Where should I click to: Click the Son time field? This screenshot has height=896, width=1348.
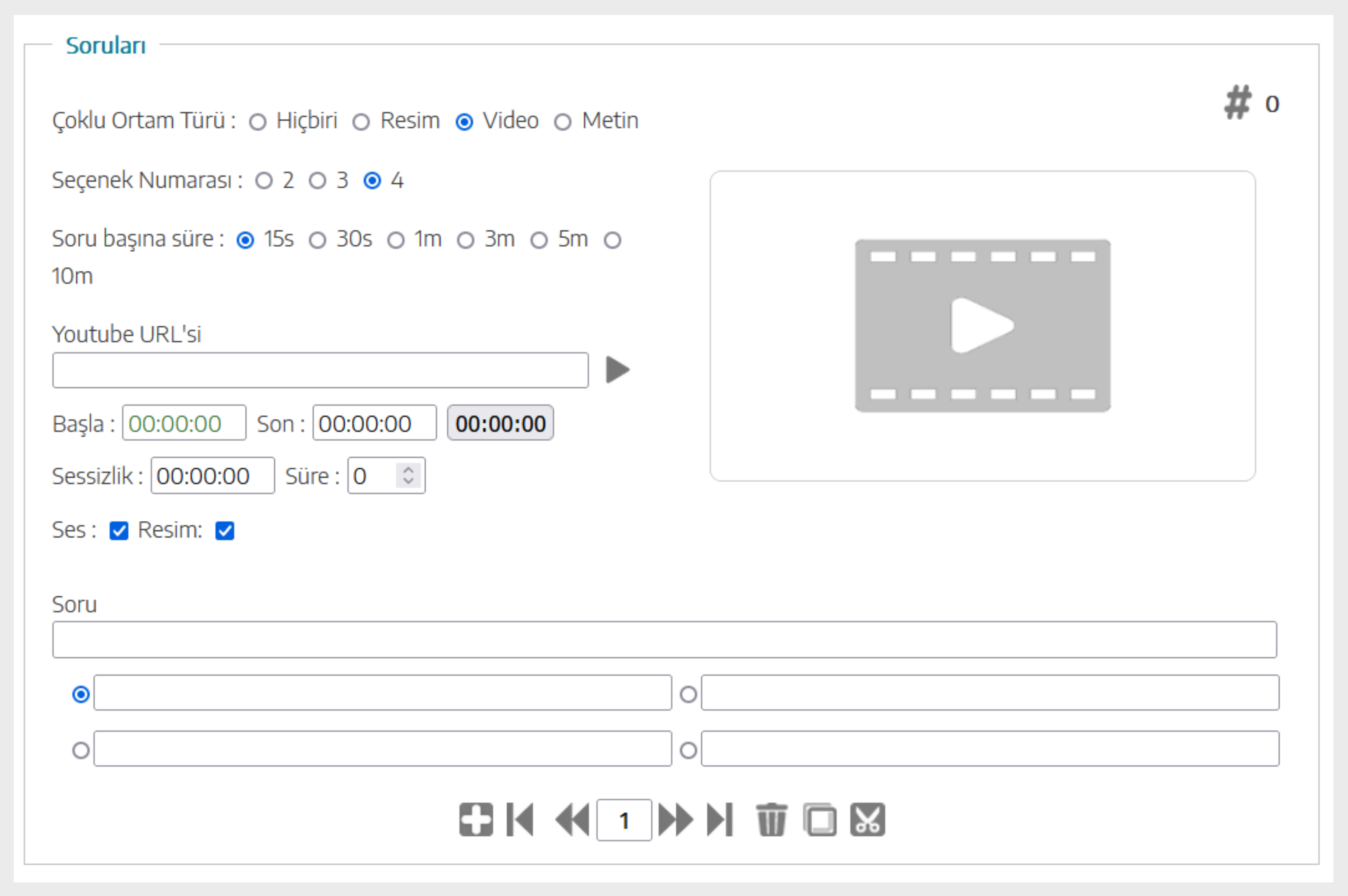pyautogui.click(x=374, y=423)
